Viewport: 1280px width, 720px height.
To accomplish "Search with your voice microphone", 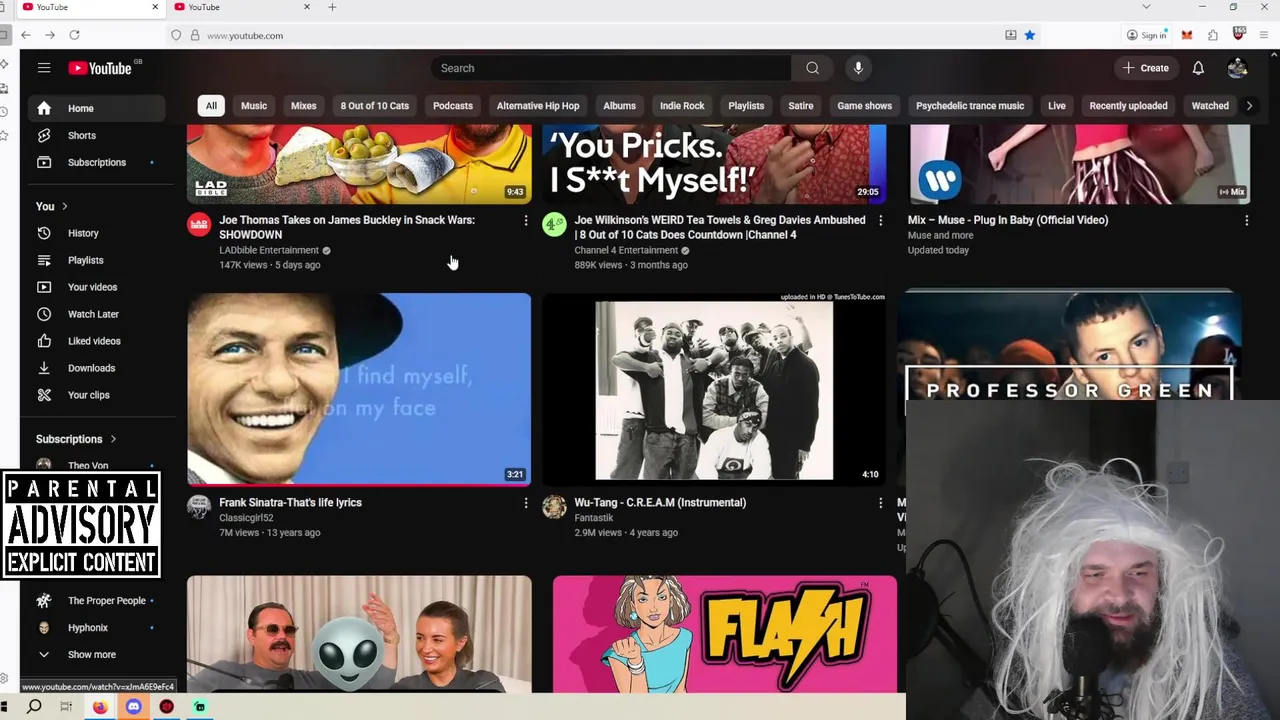I will tap(858, 68).
